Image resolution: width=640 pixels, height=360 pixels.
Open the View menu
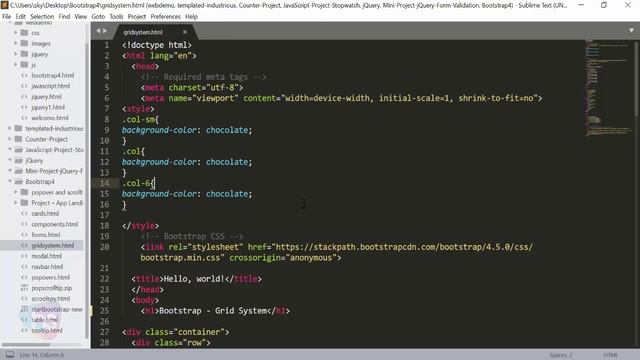[x=80, y=17]
